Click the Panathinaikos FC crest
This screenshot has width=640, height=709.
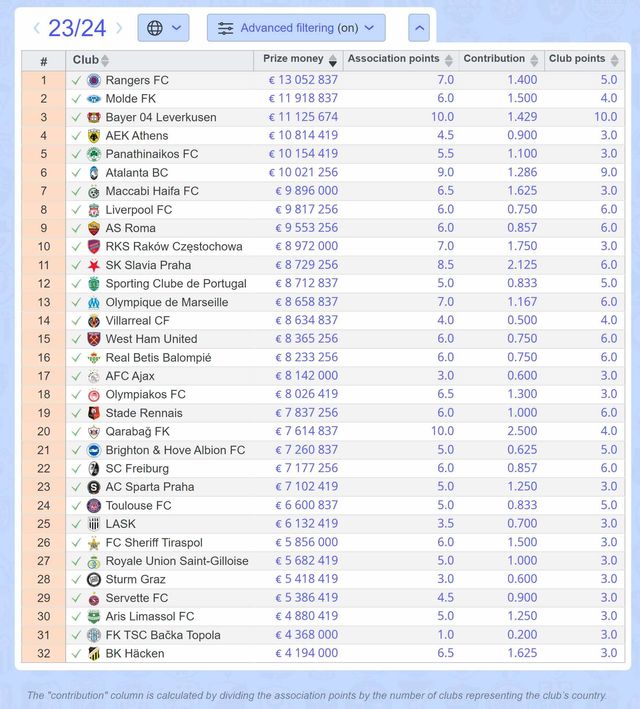(94, 154)
